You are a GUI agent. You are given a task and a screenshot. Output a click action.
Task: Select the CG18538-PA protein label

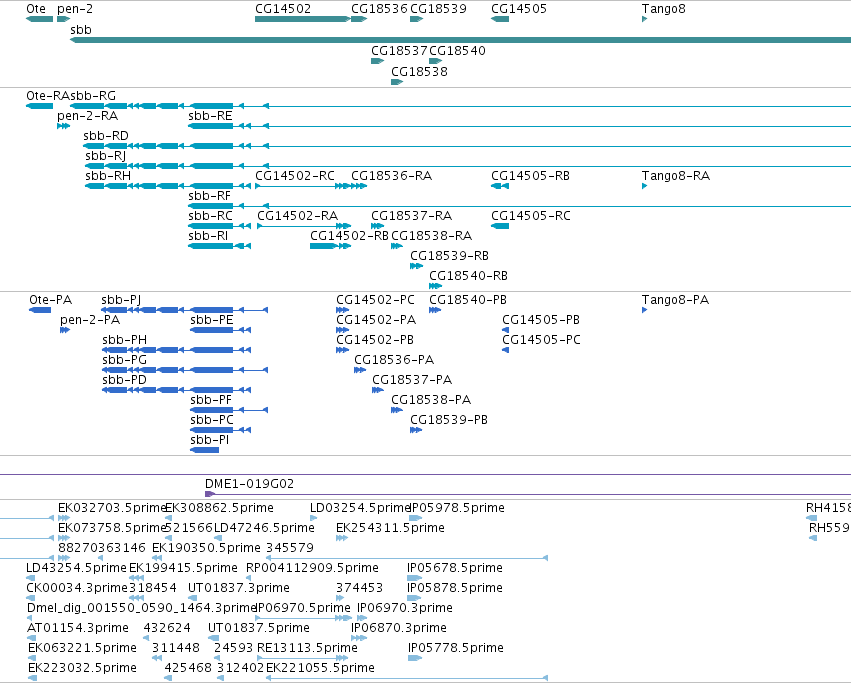coord(431,400)
